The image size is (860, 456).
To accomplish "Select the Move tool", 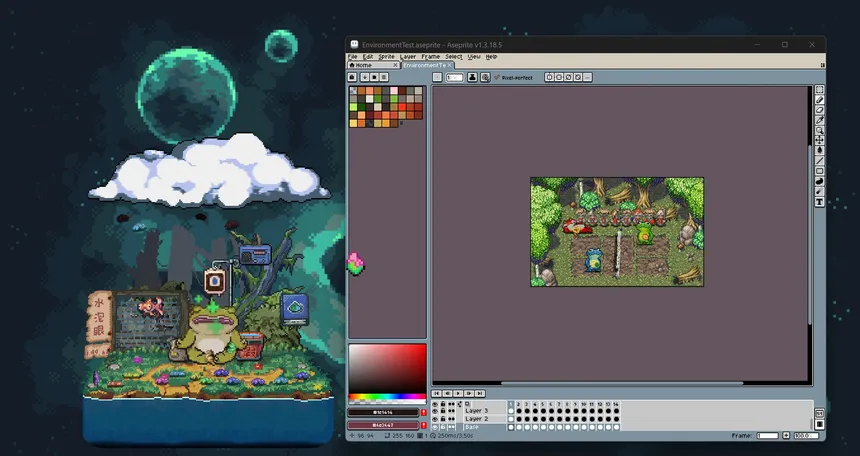I will point(819,140).
